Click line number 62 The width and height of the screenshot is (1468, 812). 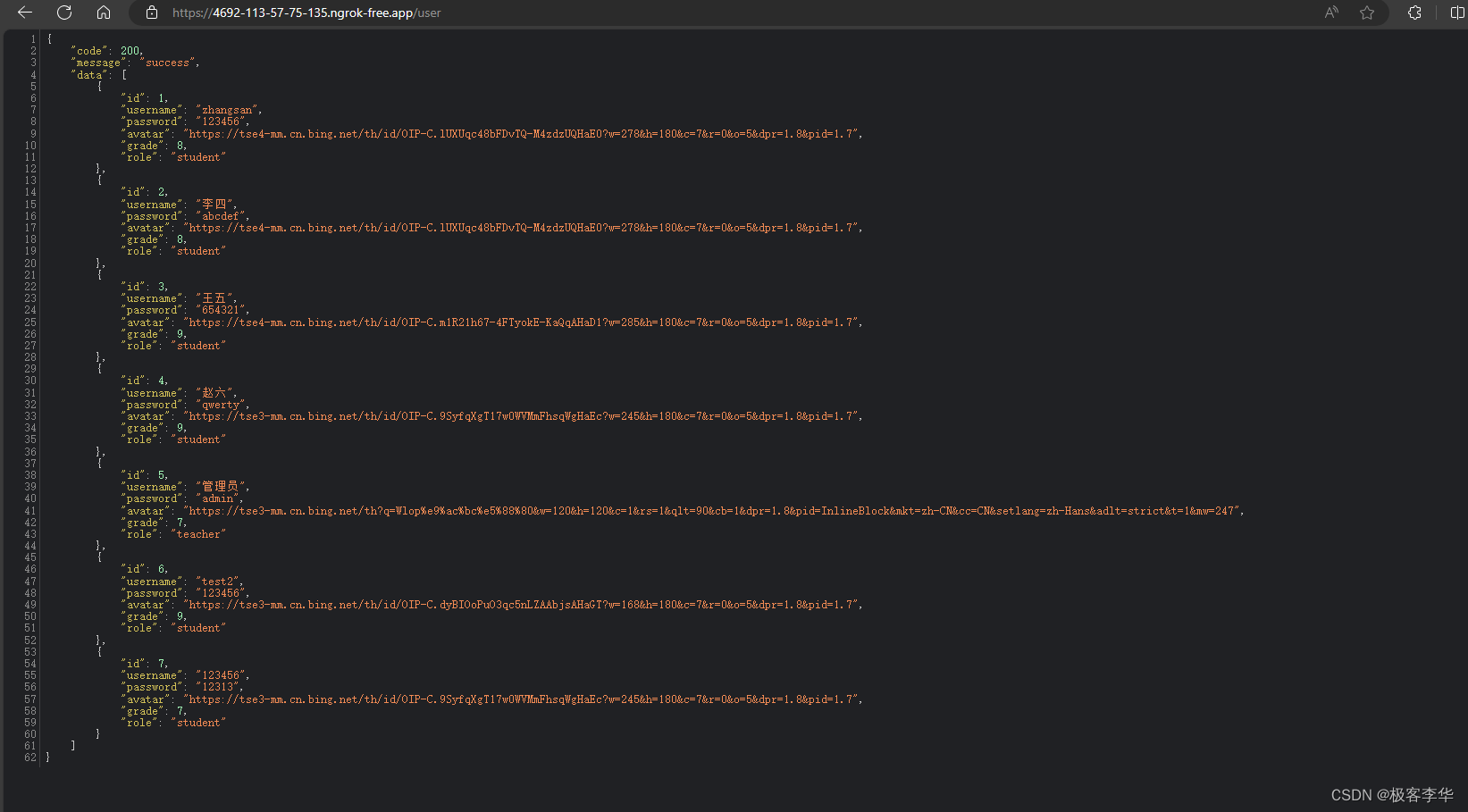click(x=30, y=758)
